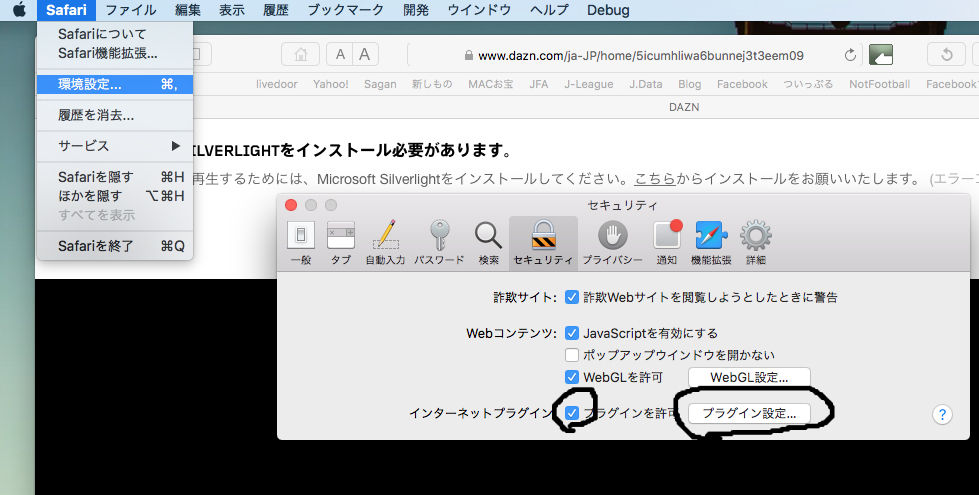Open the WebGL設定 settings button
The image size is (979, 495).
749,377
